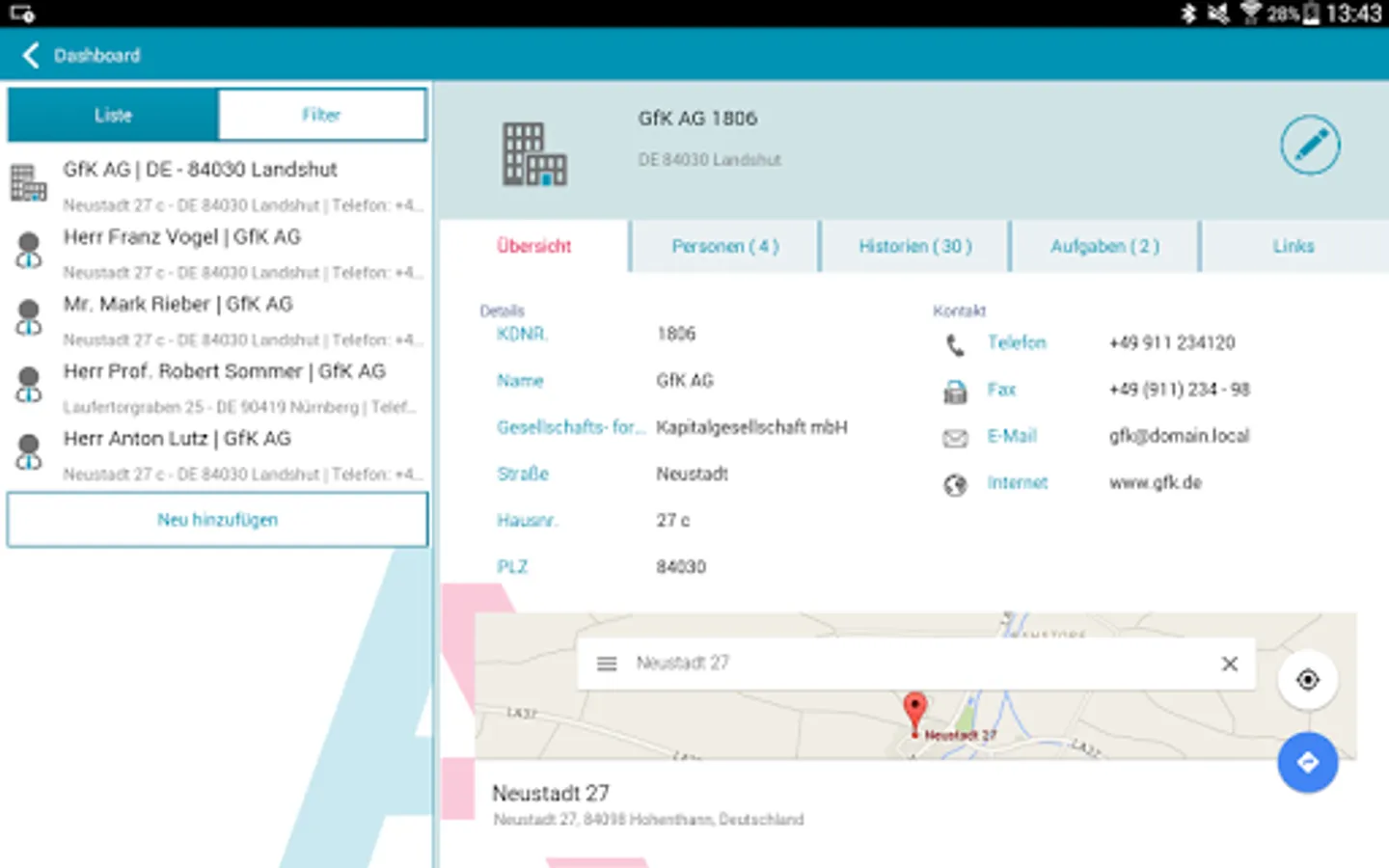This screenshot has width=1389, height=868.
Task: Go back using the Dashboard arrow
Action: [x=31, y=55]
